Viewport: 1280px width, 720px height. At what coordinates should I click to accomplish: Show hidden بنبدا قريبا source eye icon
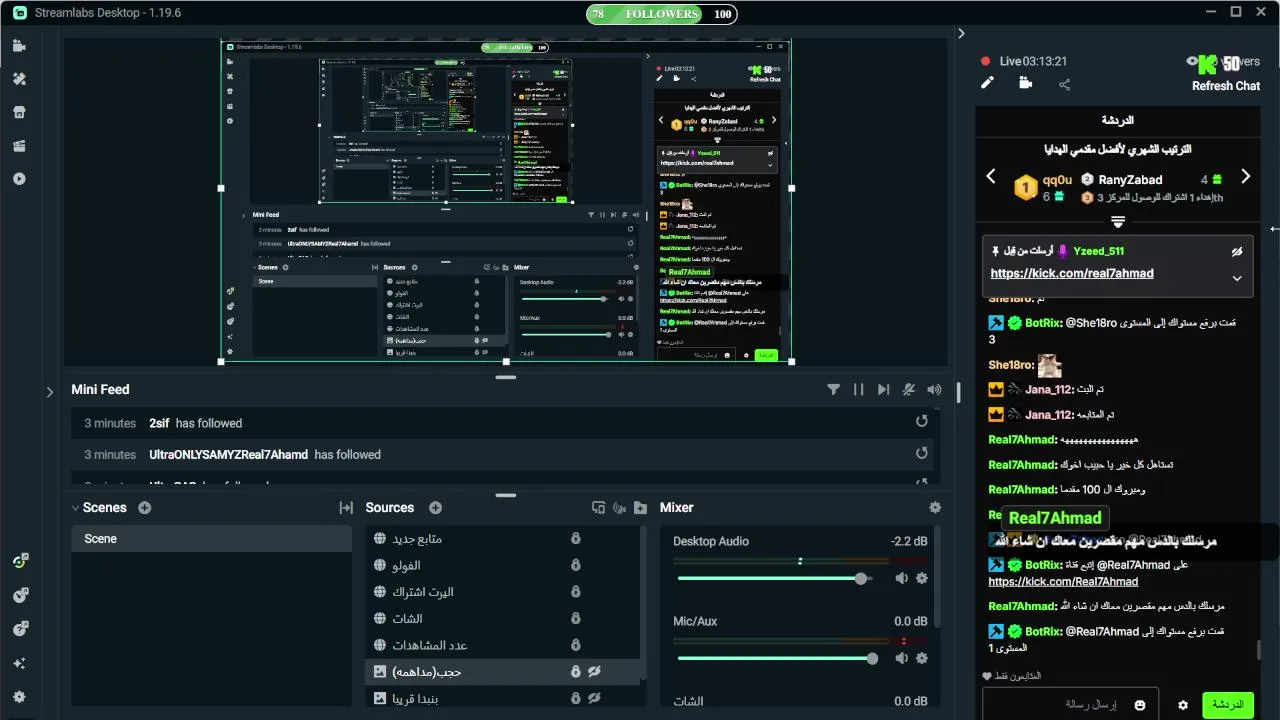[594, 698]
